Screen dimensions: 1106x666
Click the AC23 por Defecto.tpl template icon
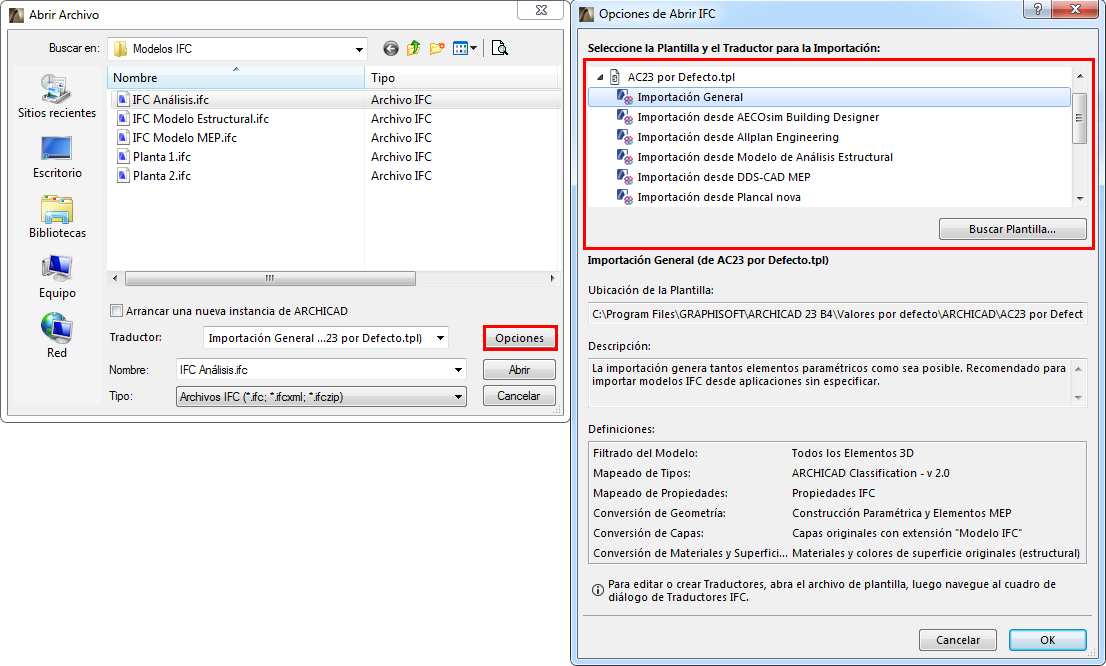click(615, 77)
